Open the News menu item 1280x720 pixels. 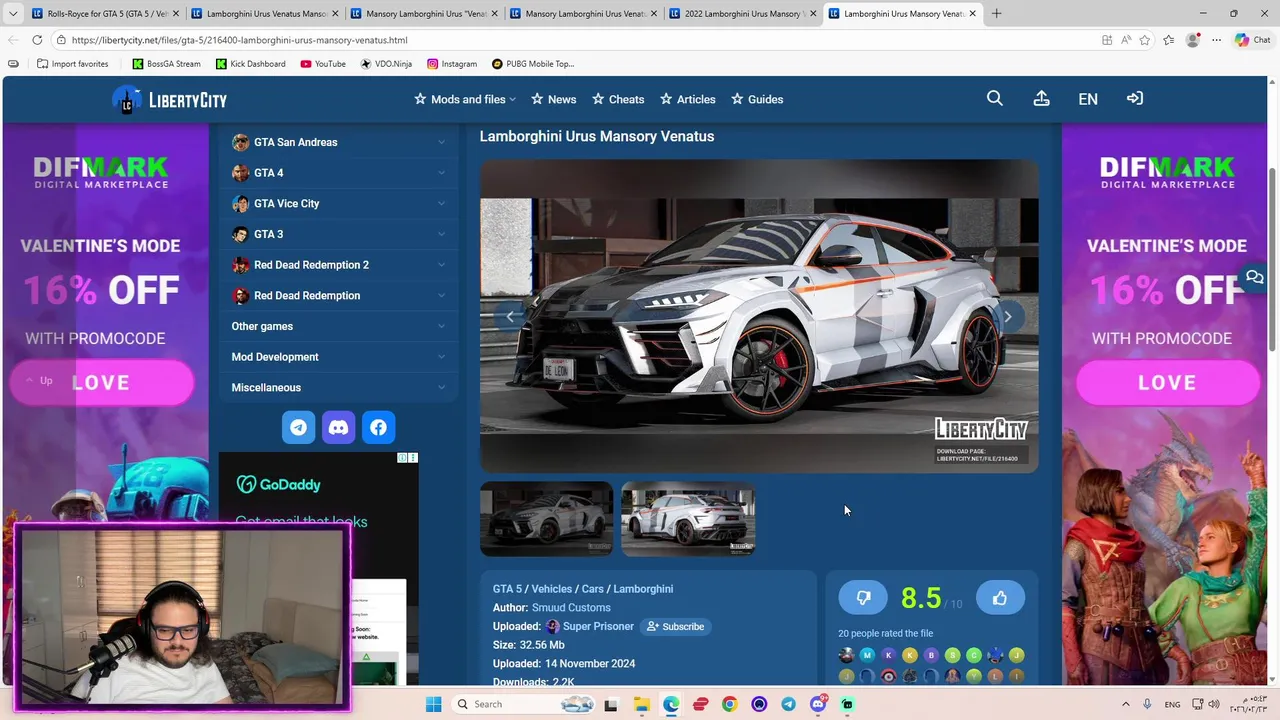(554, 99)
